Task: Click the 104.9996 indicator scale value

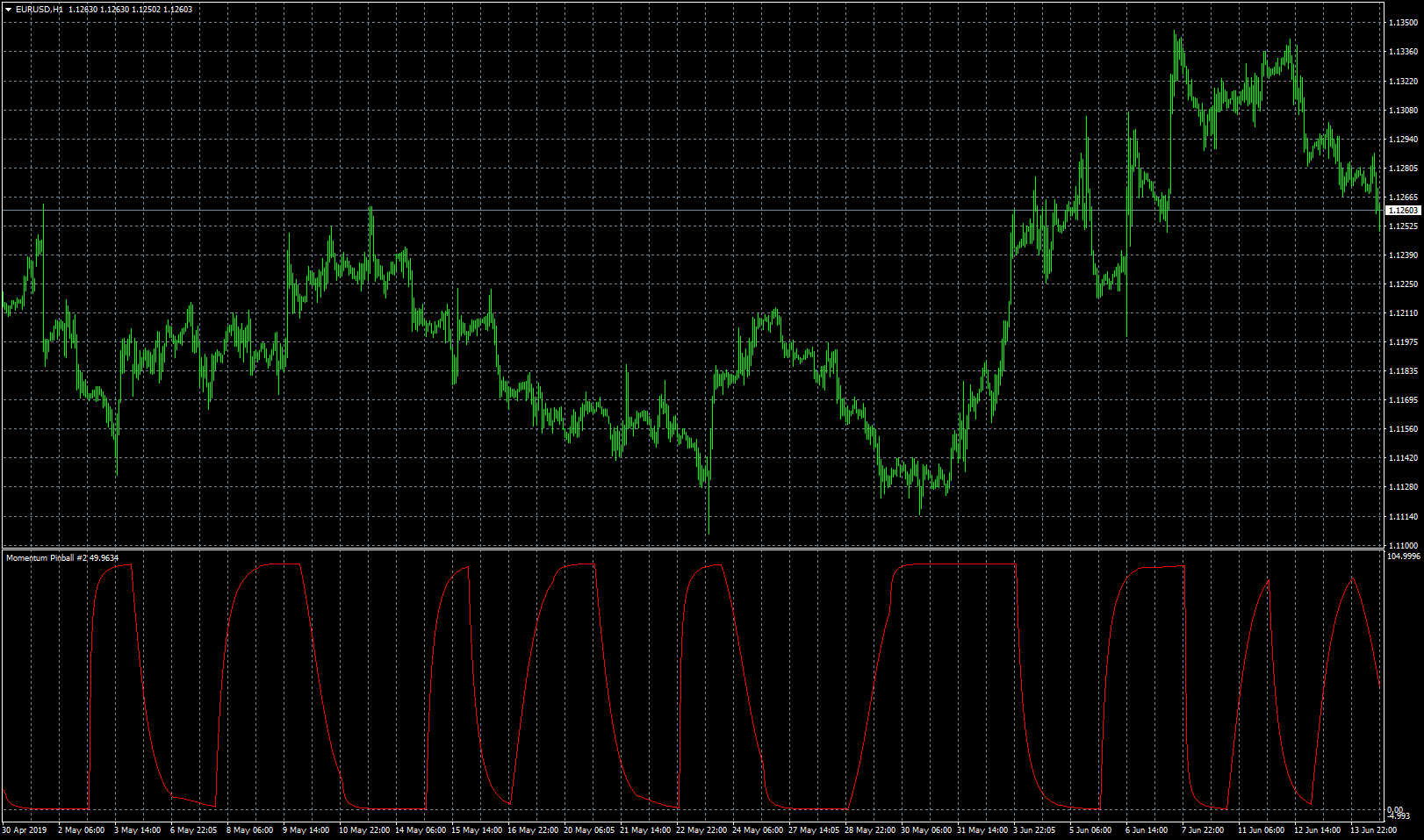Action: point(1403,556)
